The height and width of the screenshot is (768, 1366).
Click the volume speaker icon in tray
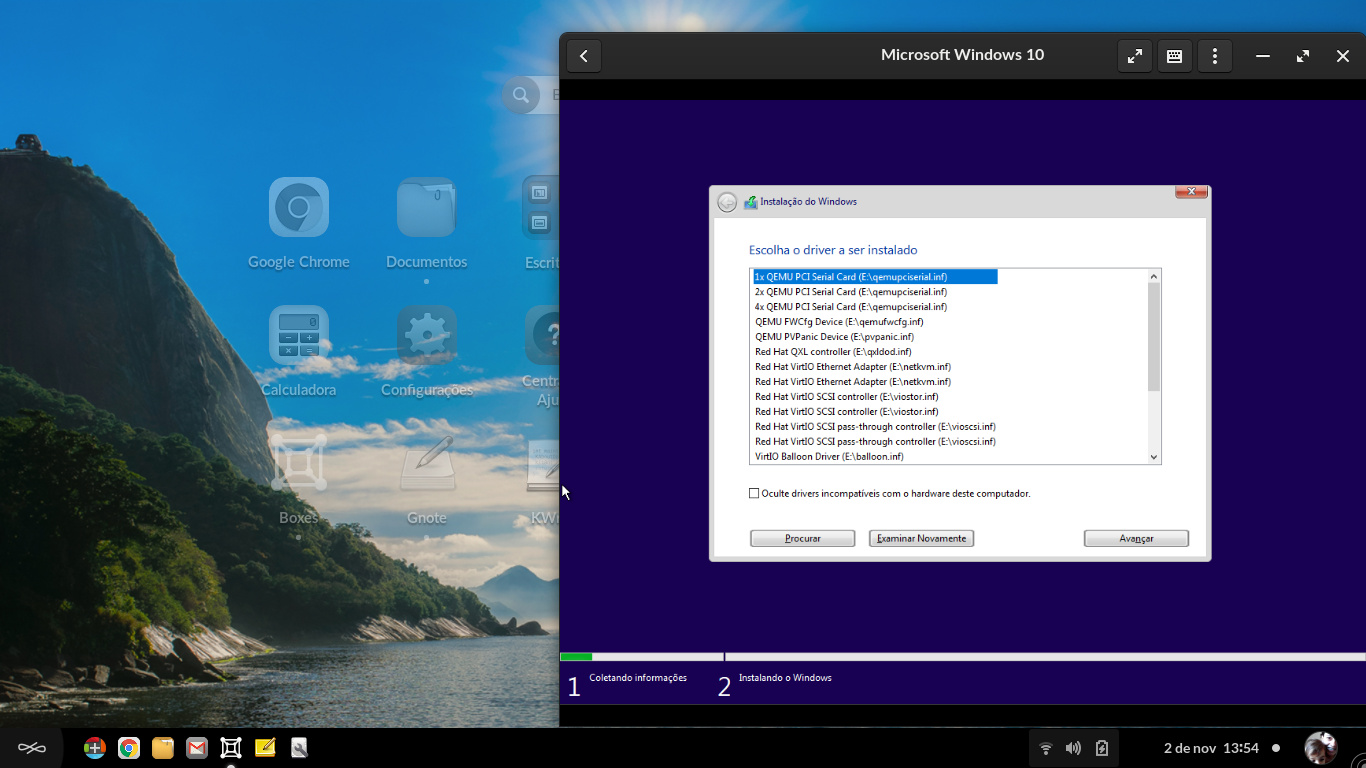[x=1074, y=748]
